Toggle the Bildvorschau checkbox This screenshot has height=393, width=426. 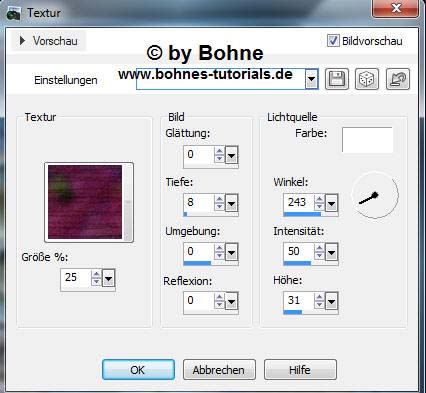pos(333,41)
